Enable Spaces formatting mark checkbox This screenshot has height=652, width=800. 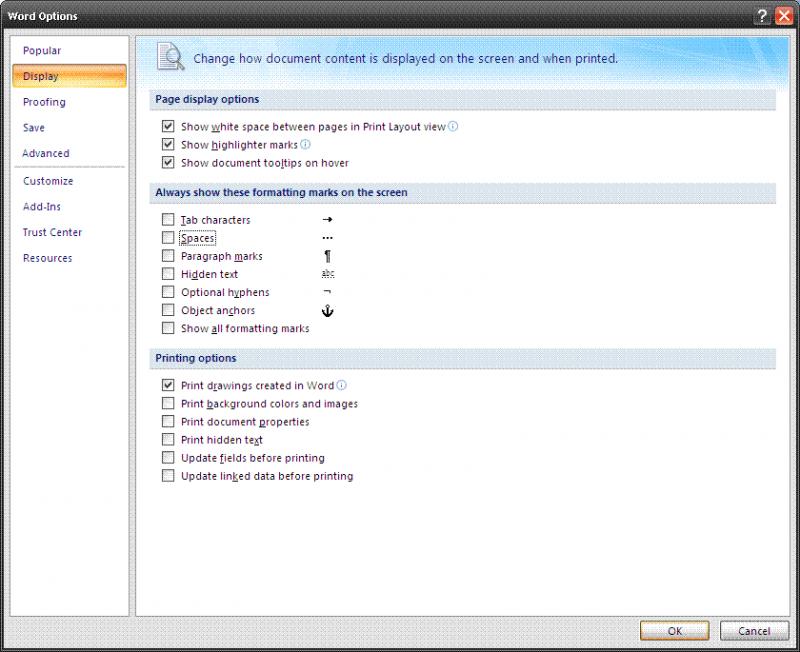click(x=168, y=238)
